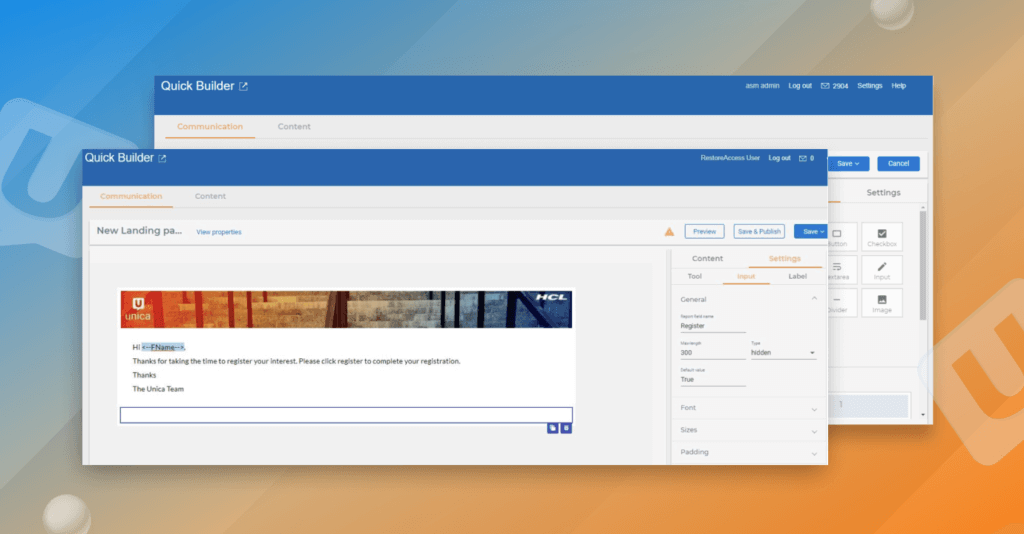
Task: Switch to Content tab in front window
Action: coord(210,196)
